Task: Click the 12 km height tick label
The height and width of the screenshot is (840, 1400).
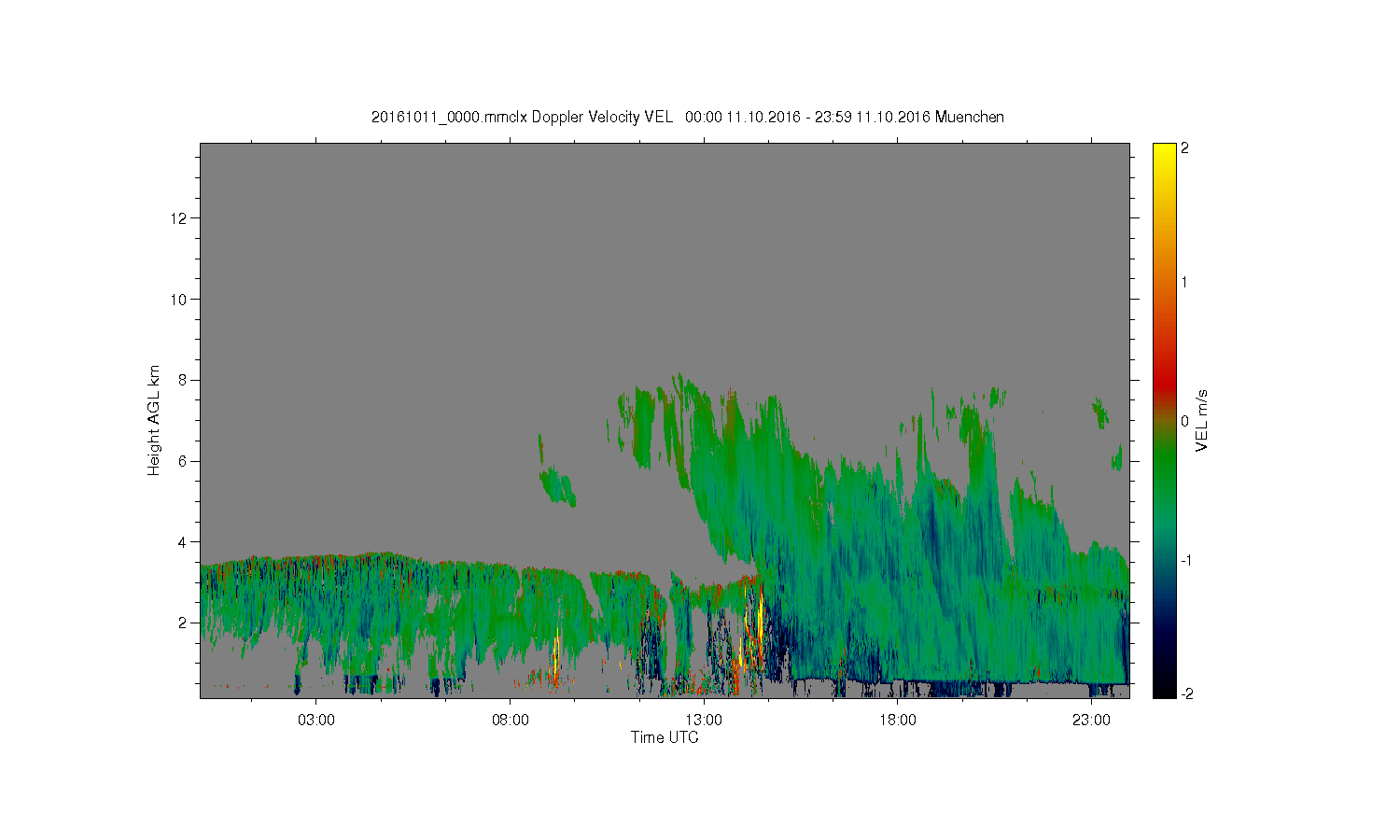Action: [x=180, y=218]
